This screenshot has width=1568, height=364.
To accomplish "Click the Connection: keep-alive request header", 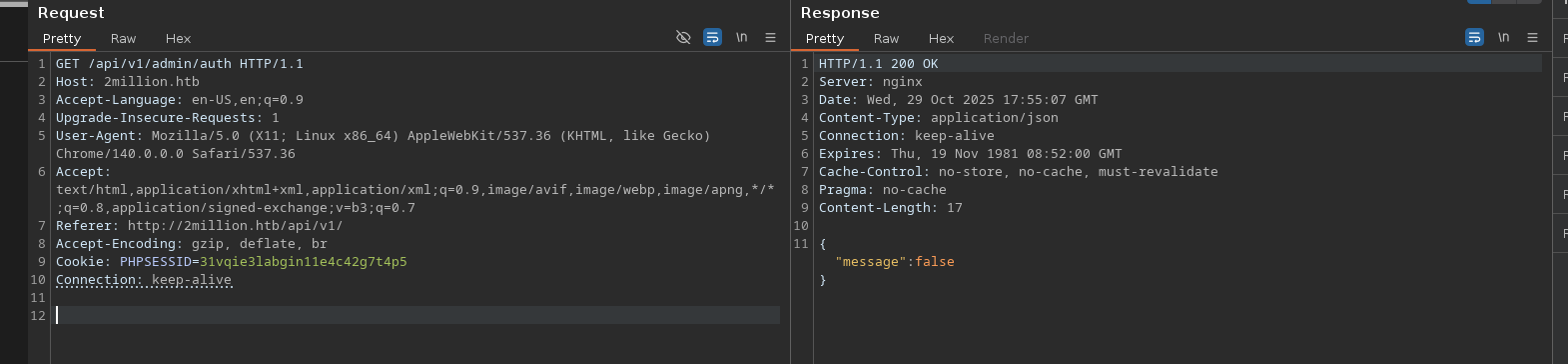I will click(x=144, y=279).
